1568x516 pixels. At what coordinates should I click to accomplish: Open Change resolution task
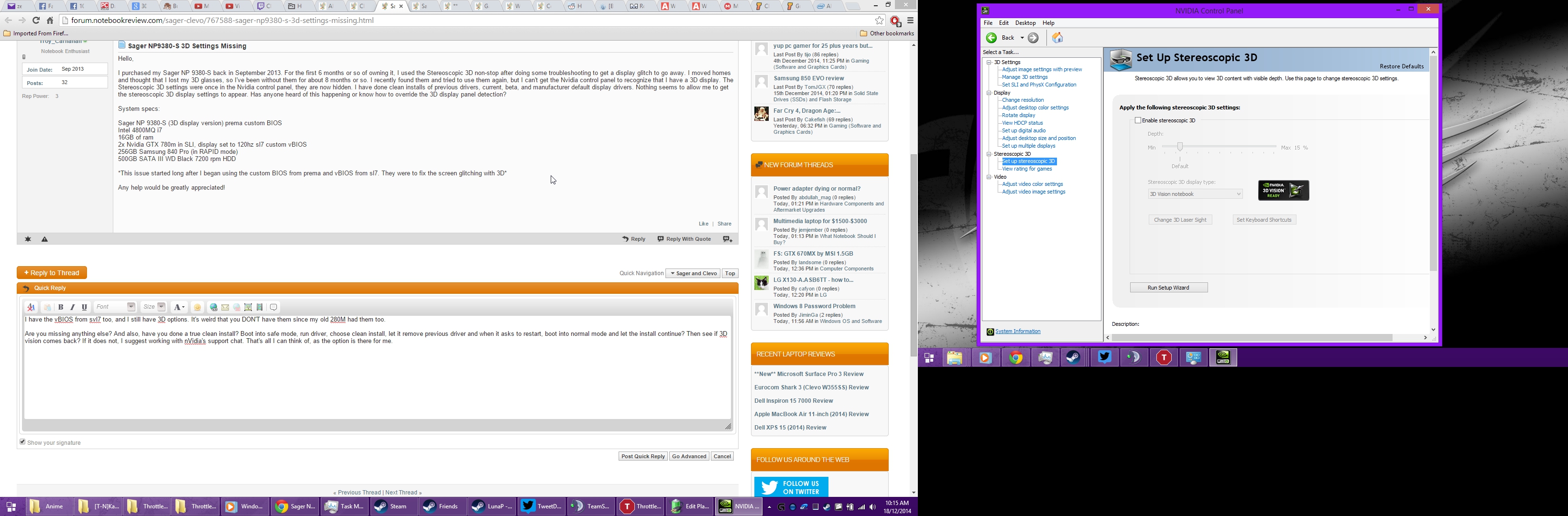pyautogui.click(x=1023, y=100)
